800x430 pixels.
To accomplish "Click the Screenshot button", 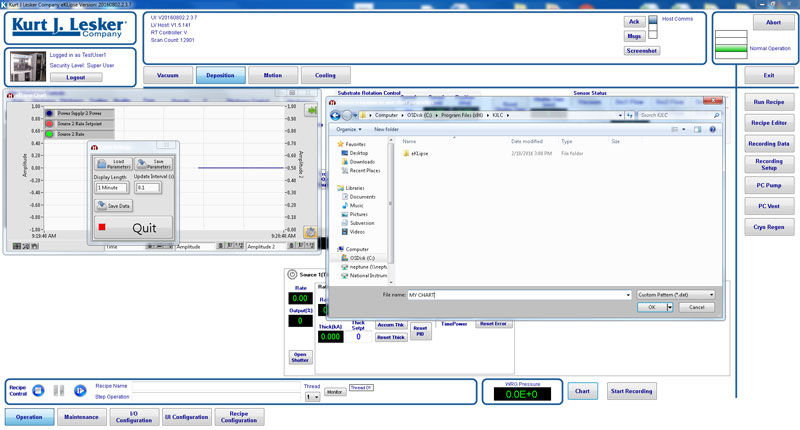I will pos(642,50).
